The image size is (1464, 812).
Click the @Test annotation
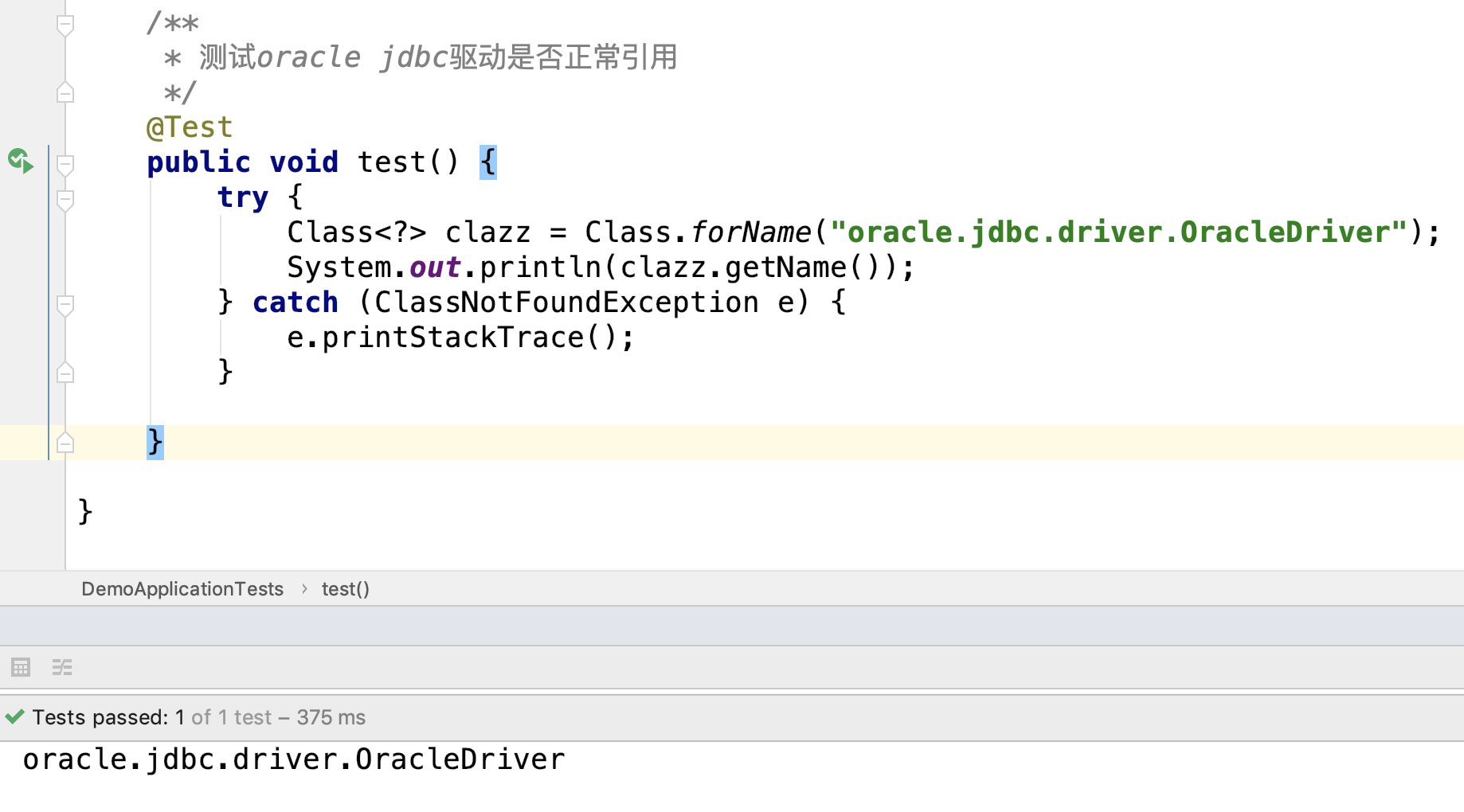point(190,127)
